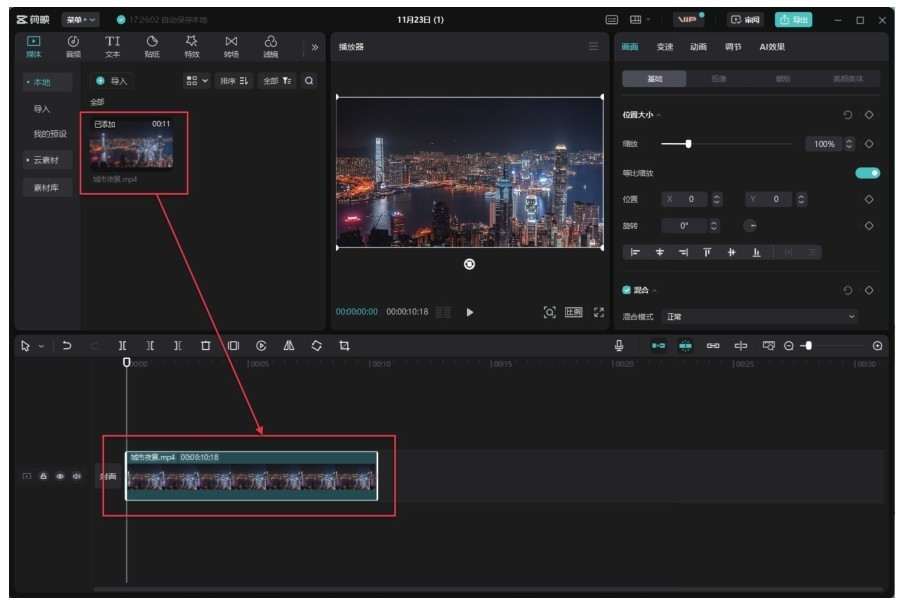This screenshot has width=899, height=606.
Task: Click the timeline zoom slider
Action: click(x=835, y=346)
